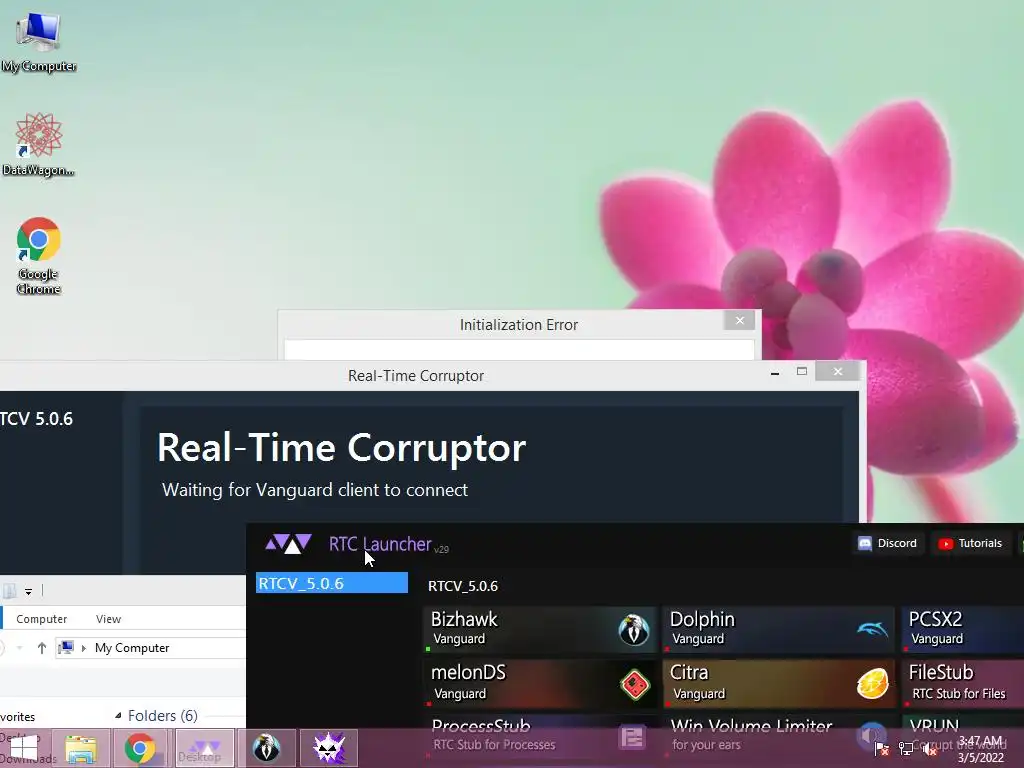
Task: Click the RTC Launcher triangle logo
Action: (x=288, y=543)
